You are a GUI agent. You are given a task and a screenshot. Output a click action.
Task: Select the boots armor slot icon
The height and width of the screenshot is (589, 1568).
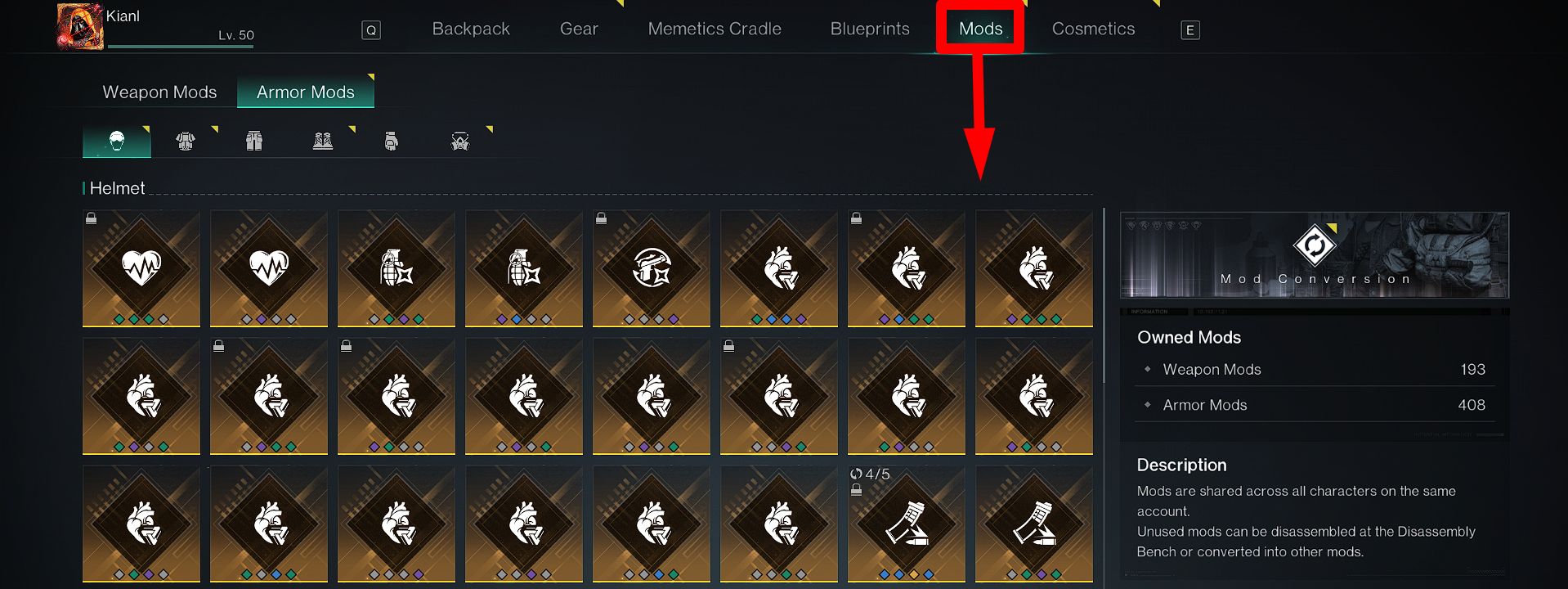pyautogui.click(x=323, y=142)
